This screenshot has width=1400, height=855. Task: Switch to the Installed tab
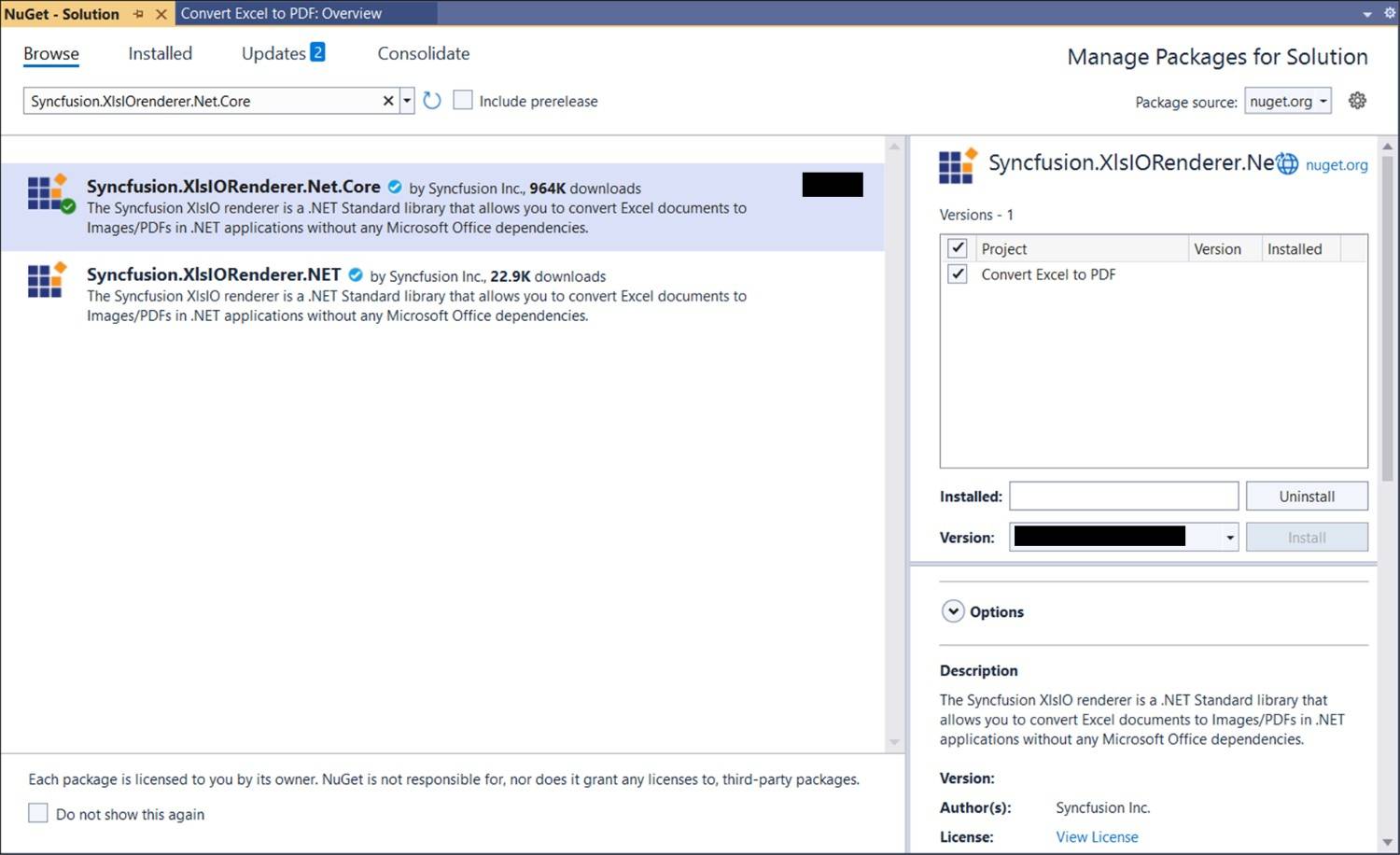point(160,54)
